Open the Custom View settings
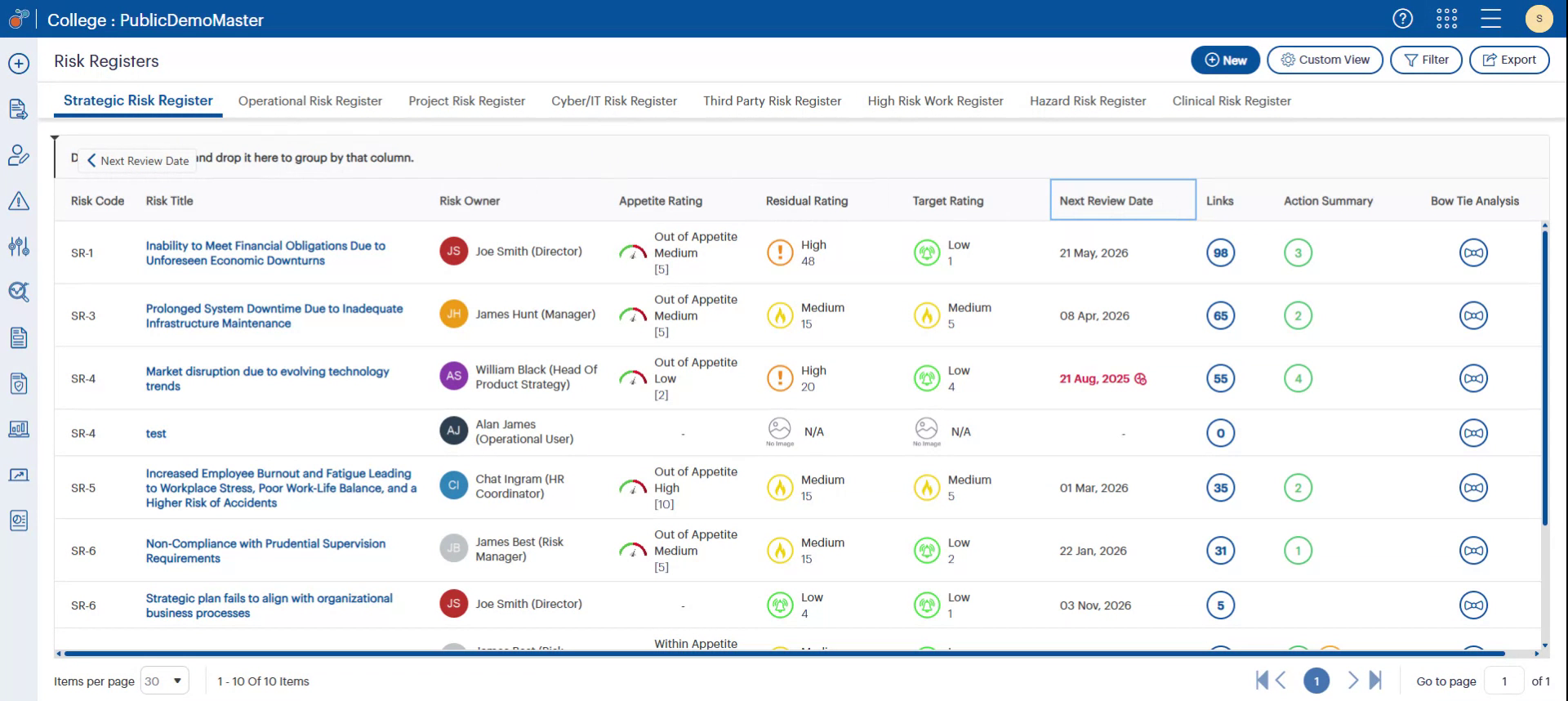 (1325, 60)
